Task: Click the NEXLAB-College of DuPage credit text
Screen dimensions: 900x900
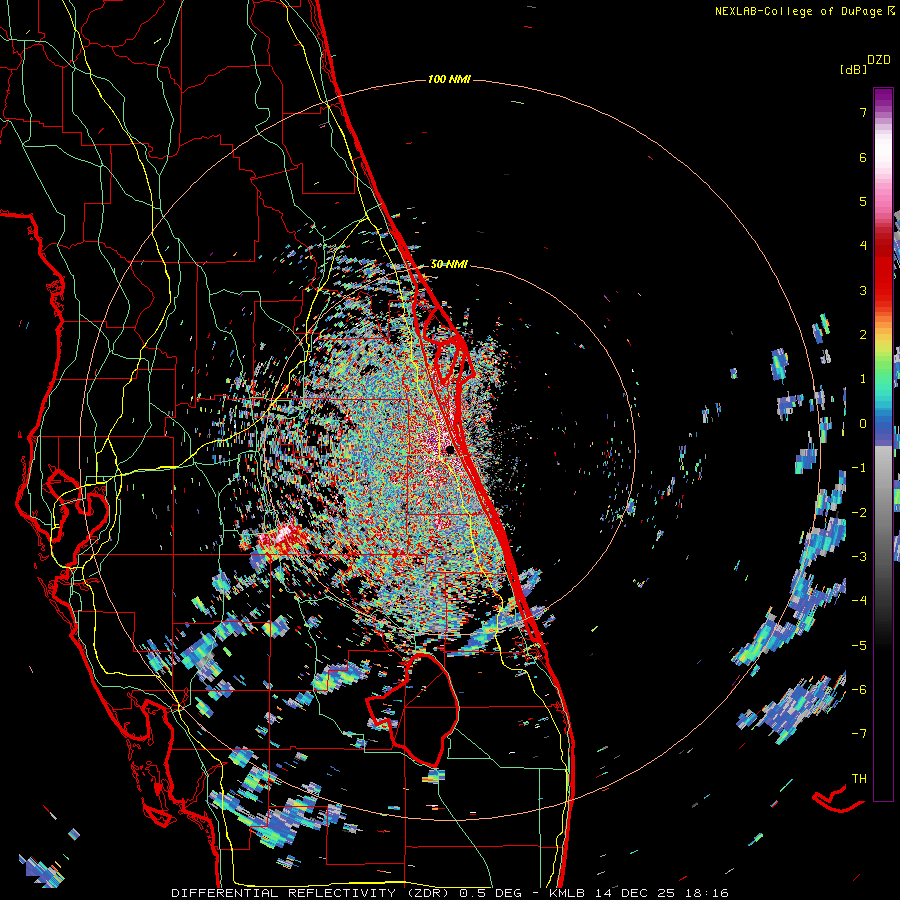Action: tap(805, 11)
